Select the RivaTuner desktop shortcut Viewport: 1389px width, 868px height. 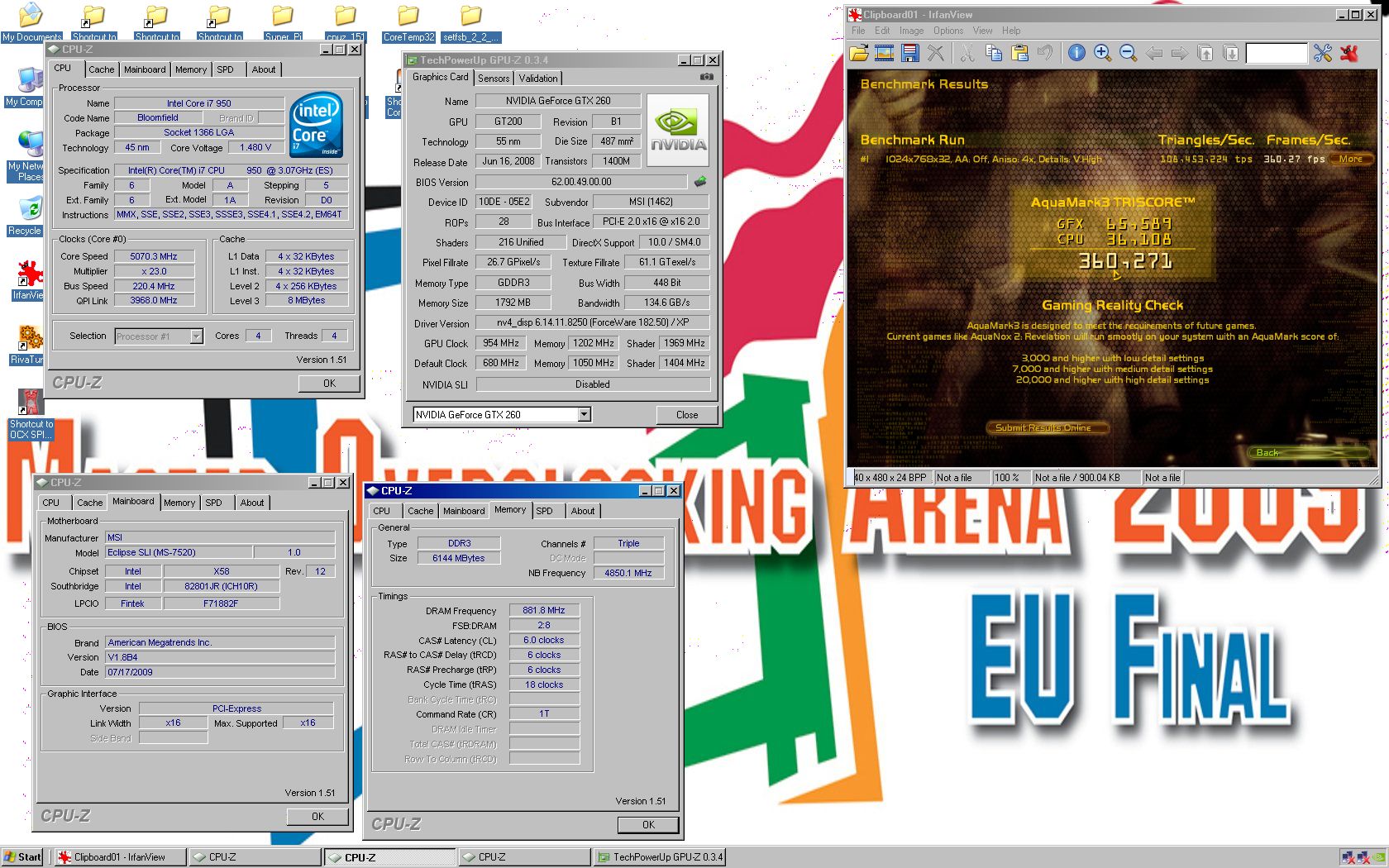tap(27, 346)
